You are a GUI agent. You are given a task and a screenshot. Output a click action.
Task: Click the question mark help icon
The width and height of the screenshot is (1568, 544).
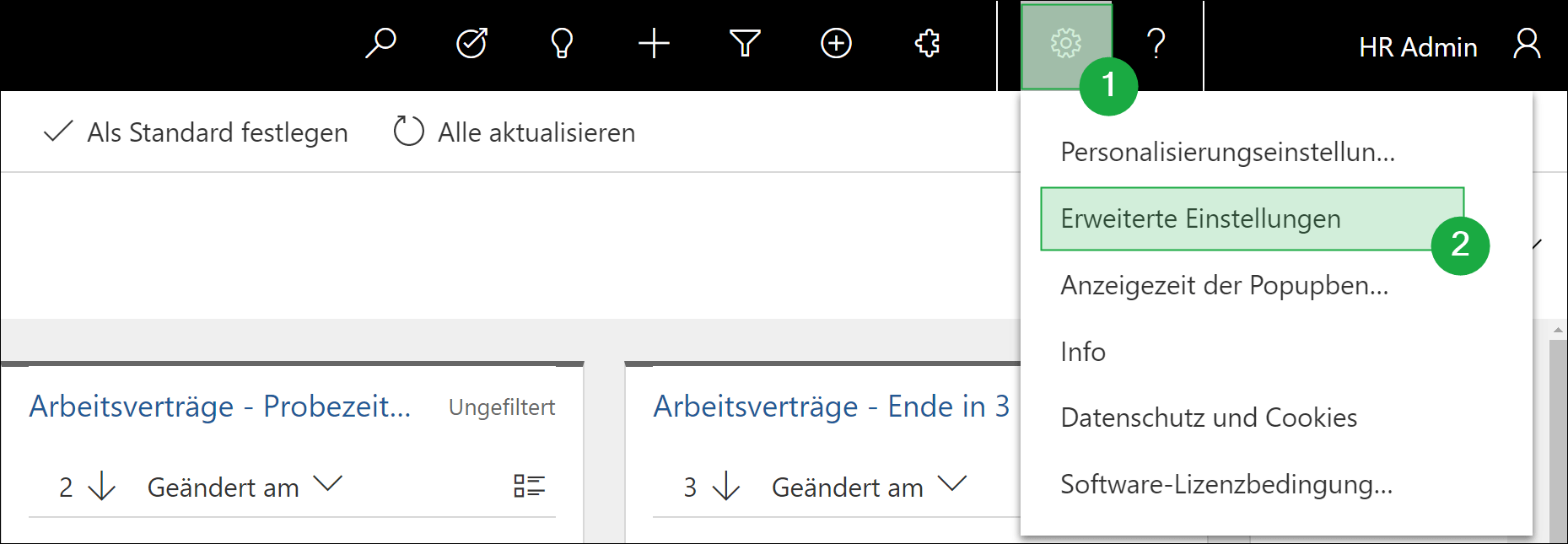(1156, 43)
